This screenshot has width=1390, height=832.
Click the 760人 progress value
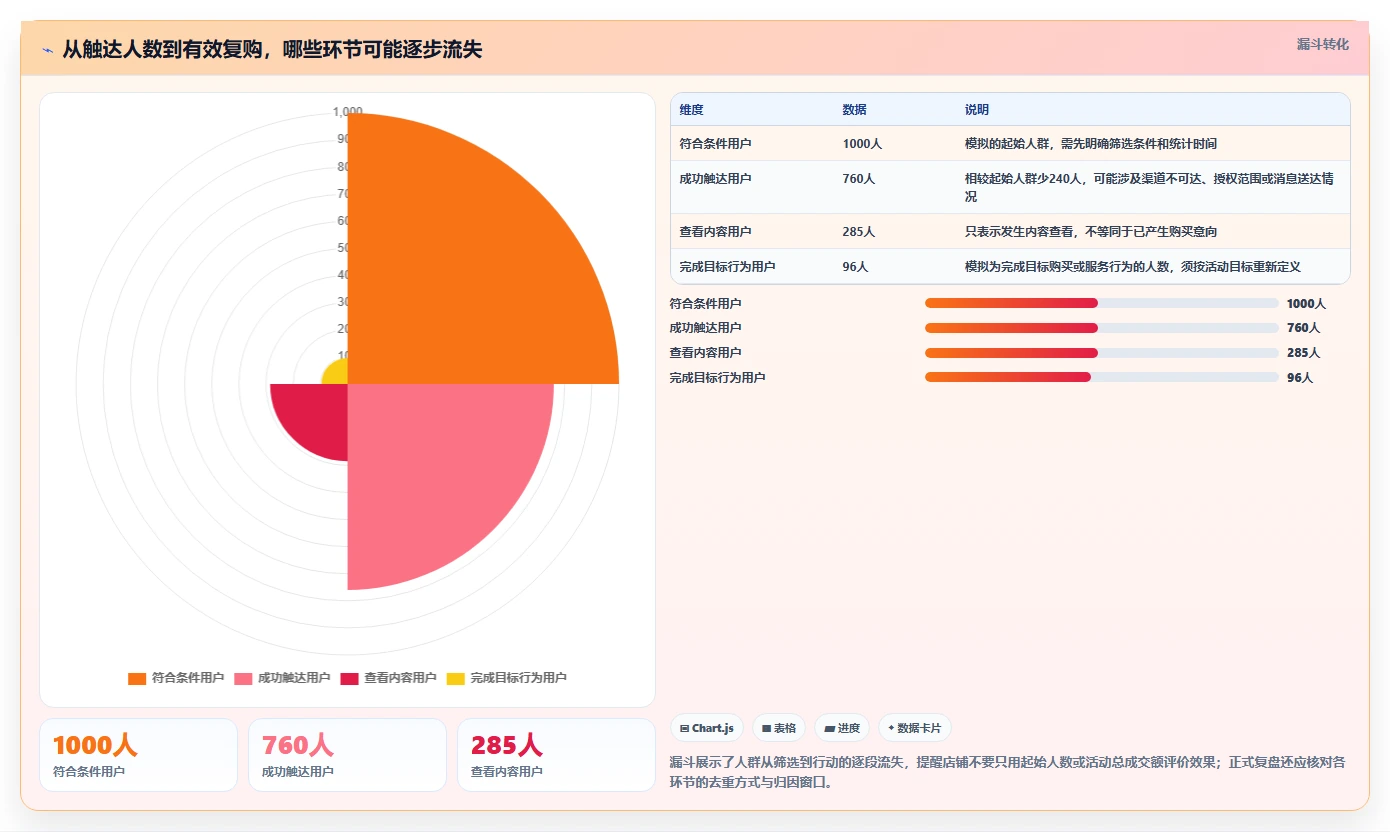click(x=1303, y=328)
